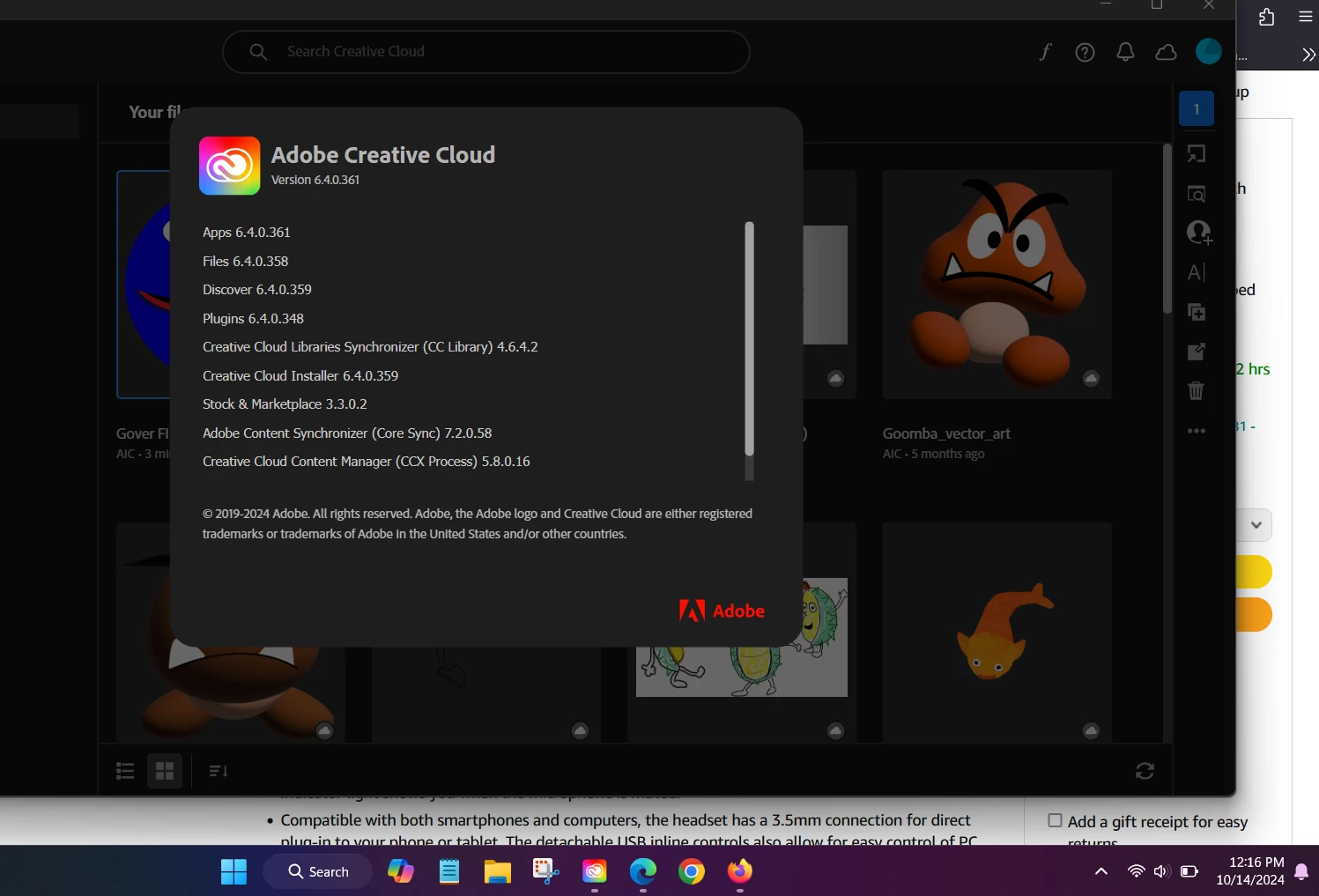Image resolution: width=1319 pixels, height=896 pixels.
Task: Click 'Adobe Content Synchronizer (Core Sync)' entry
Action: click(x=347, y=433)
